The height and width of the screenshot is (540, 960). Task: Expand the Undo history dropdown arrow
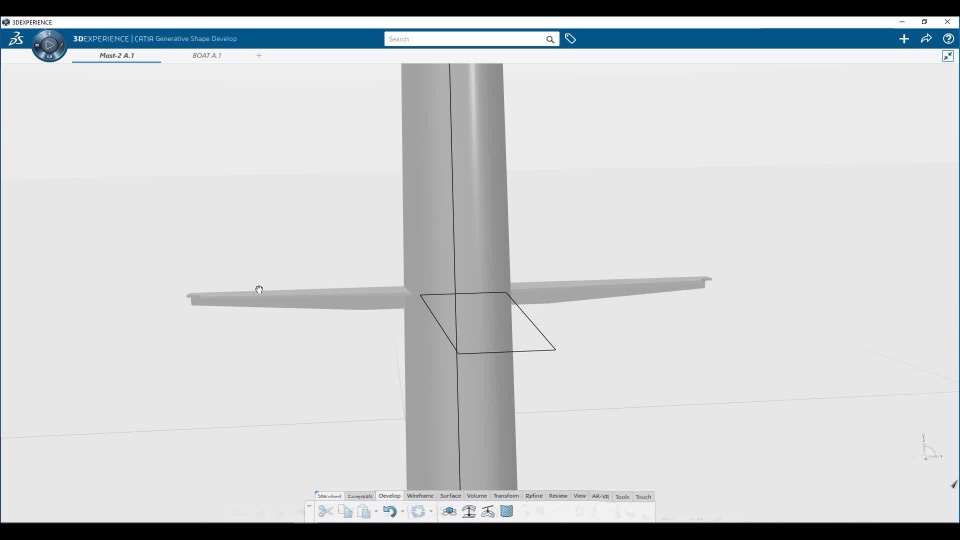[x=402, y=511]
